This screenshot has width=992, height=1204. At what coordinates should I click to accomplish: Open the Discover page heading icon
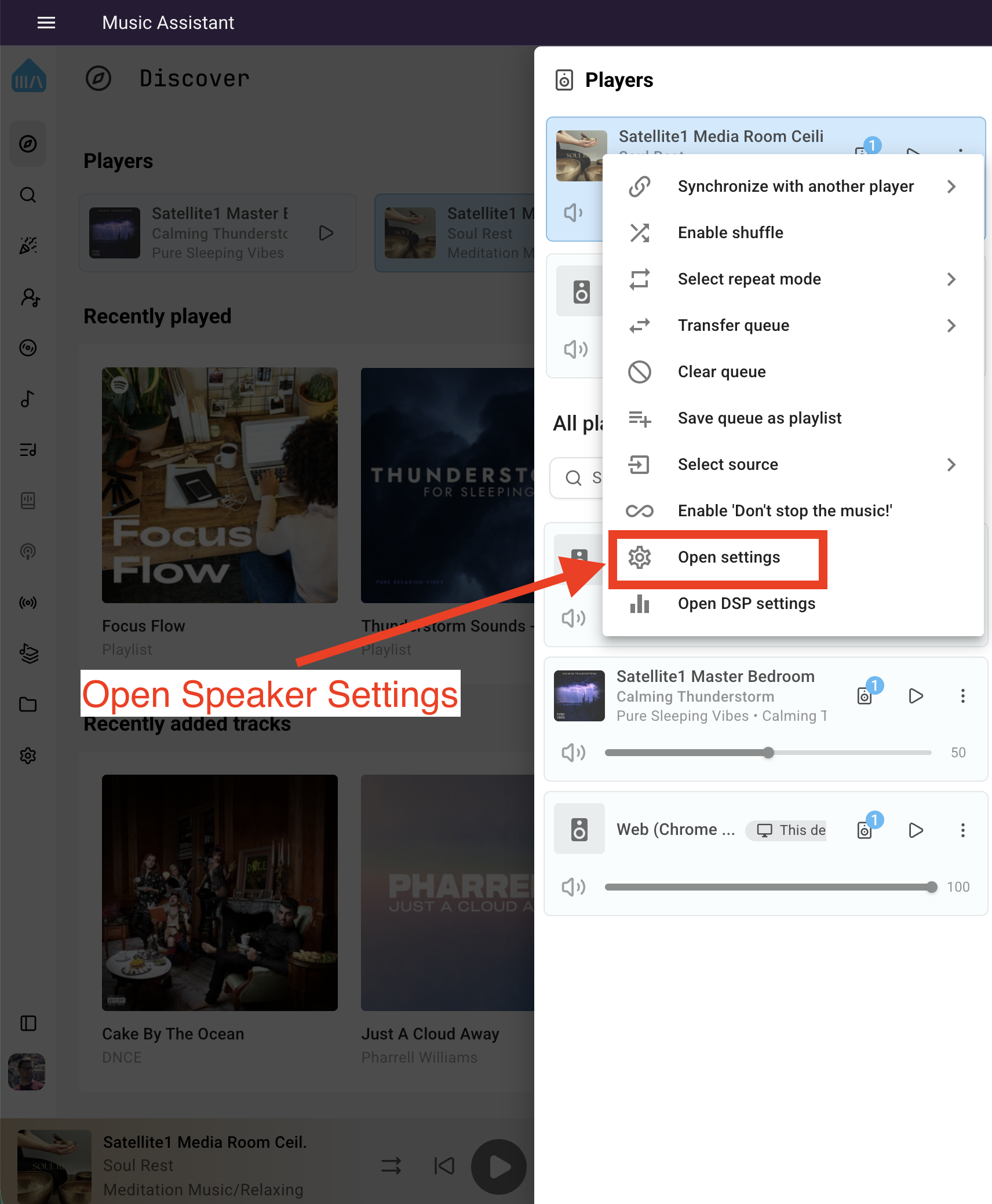click(99, 78)
